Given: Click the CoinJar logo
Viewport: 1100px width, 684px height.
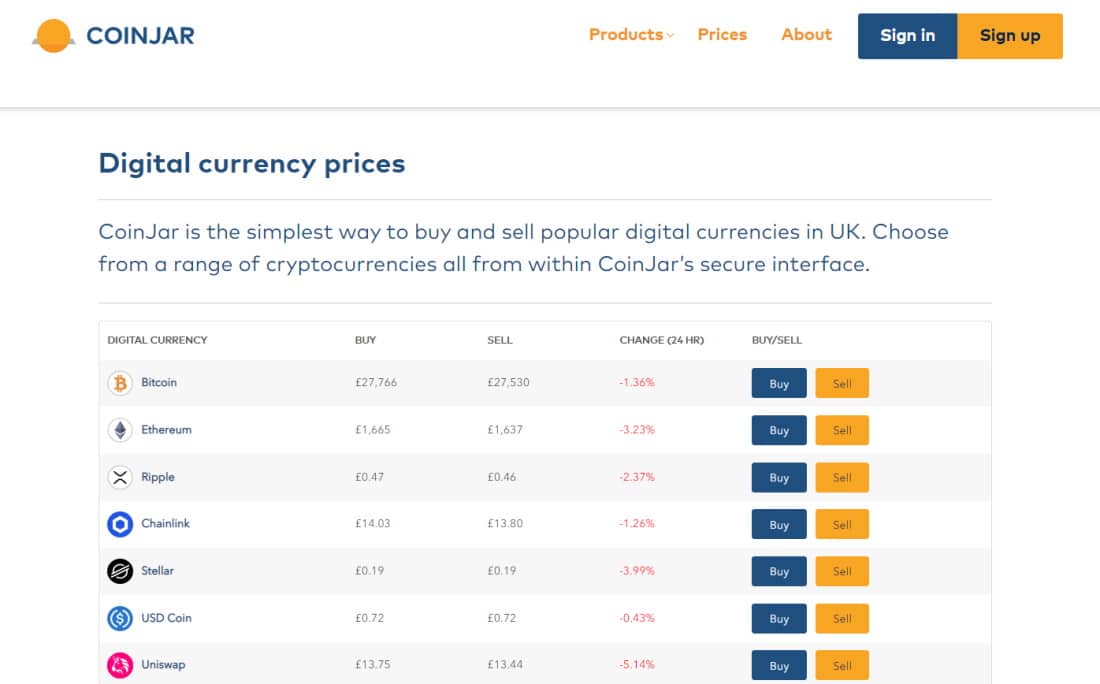Looking at the screenshot, I should pyautogui.click(x=112, y=35).
